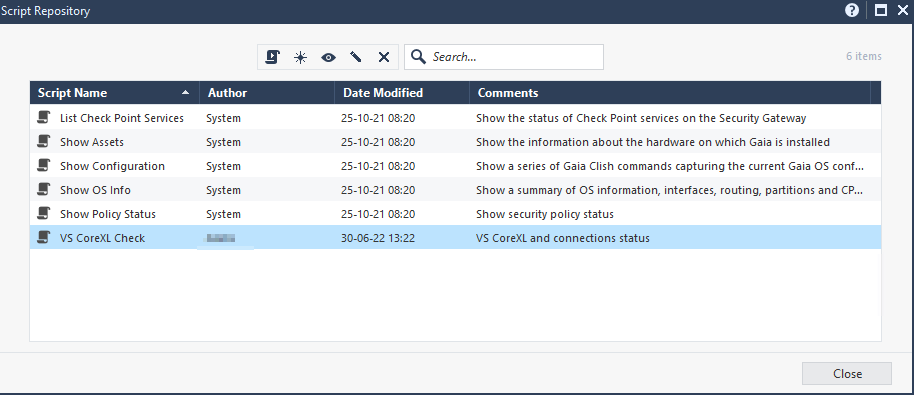Screen dimensions: 914x395
Task: Click script icon beside VS CoreXL Check
Action: (x=43, y=238)
